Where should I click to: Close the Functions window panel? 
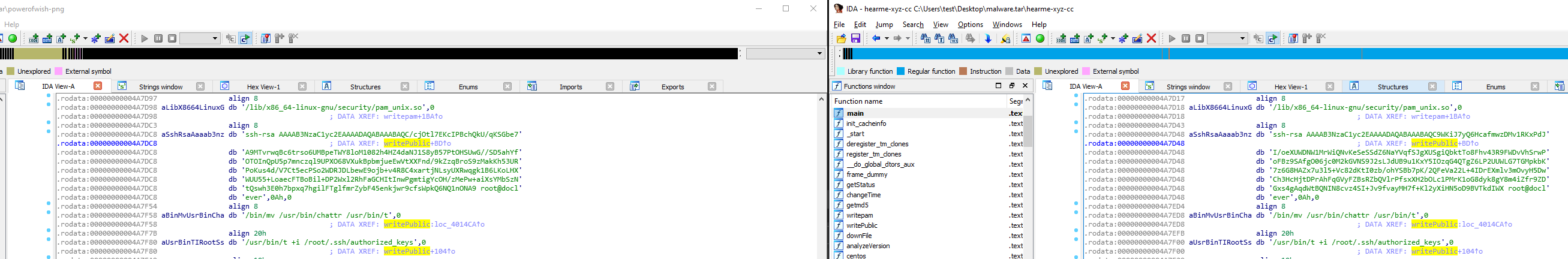coord(1025,86)
